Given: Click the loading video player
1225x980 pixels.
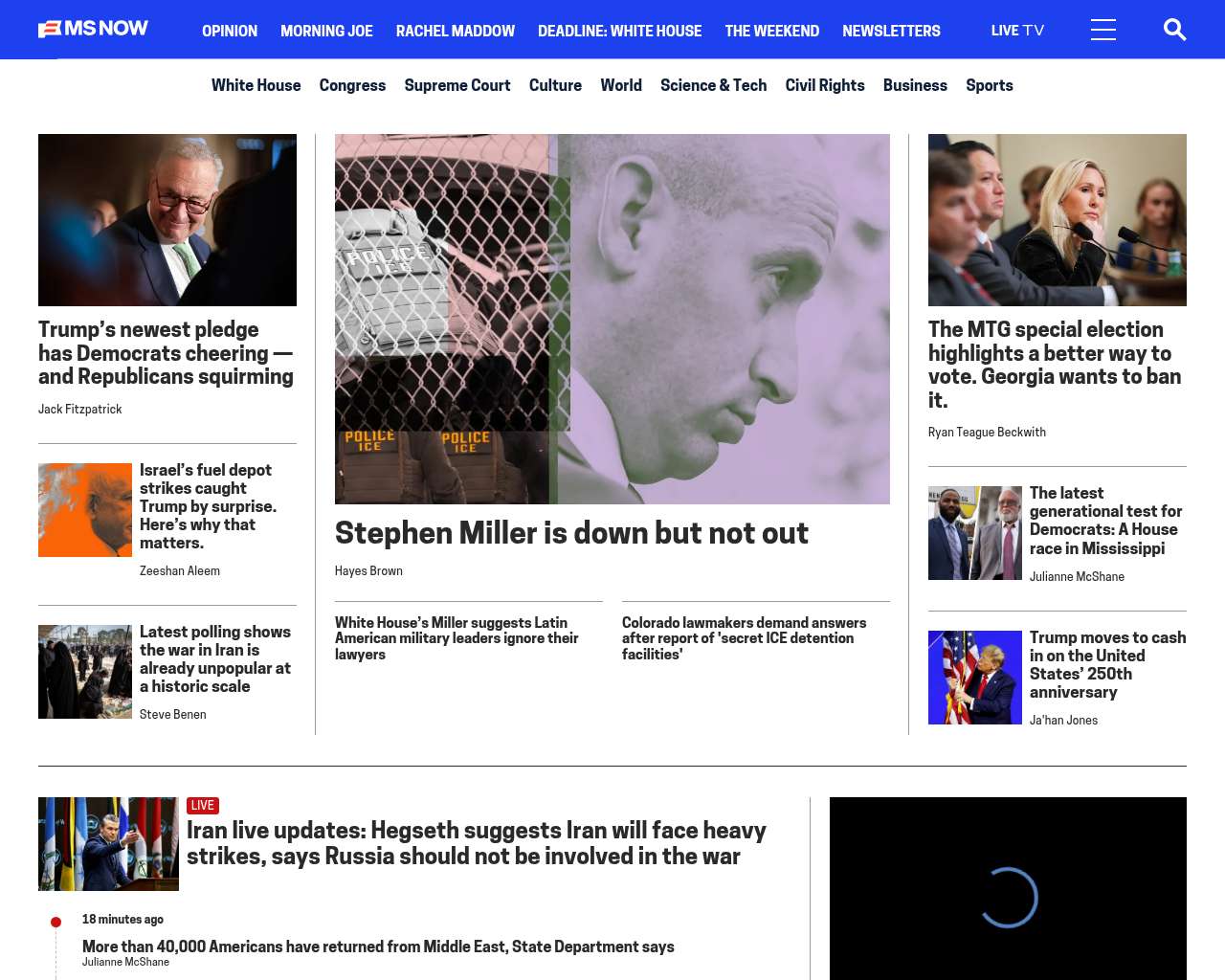Looking at the screenshot, I should [1008, 889].
